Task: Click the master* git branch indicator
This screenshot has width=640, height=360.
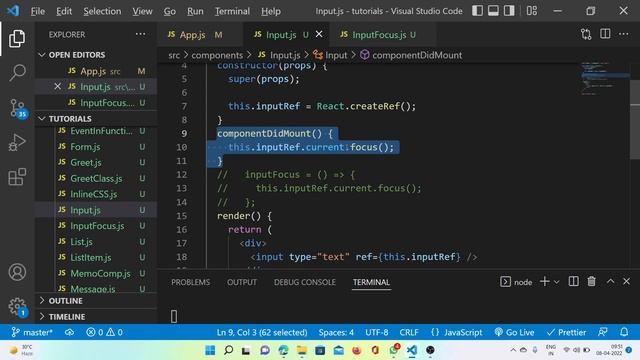Action: coord(32,332)
